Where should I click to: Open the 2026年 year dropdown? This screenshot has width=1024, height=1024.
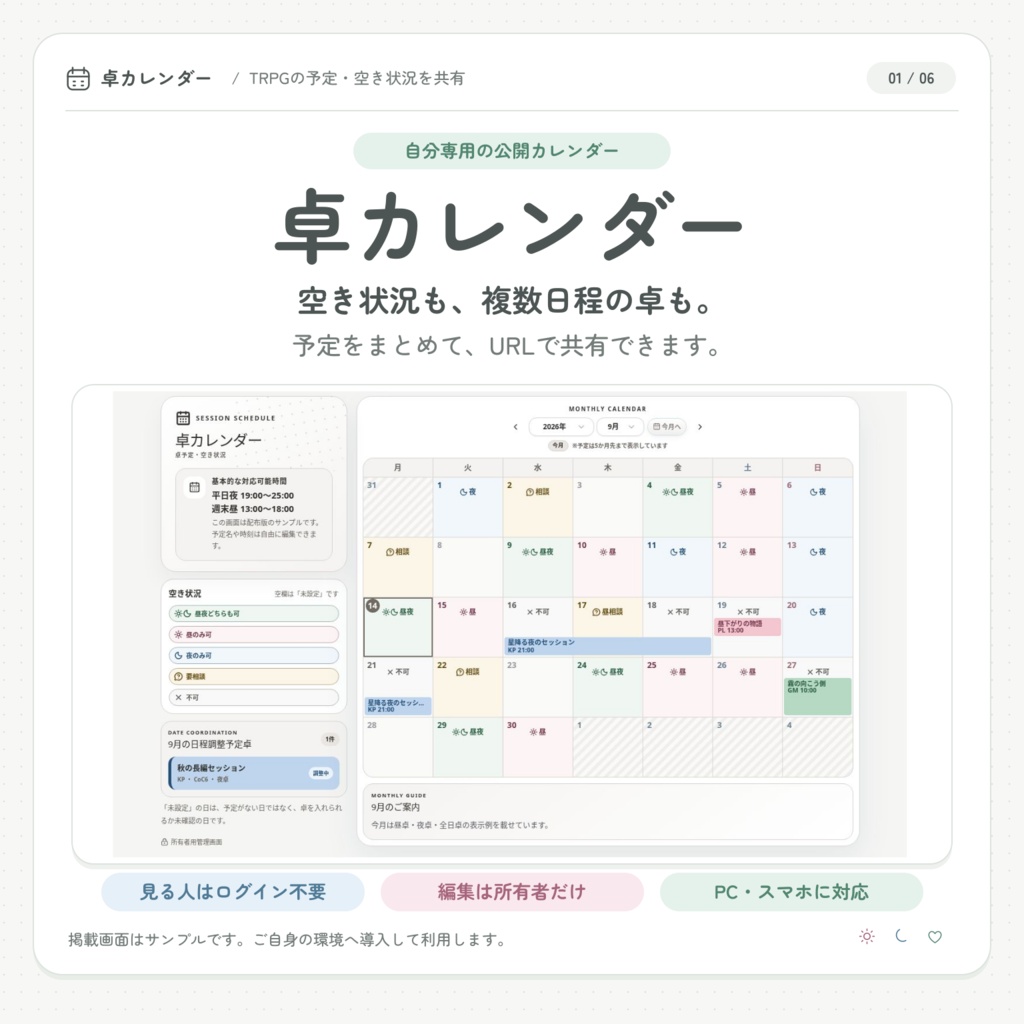click(x=560, y=427)
